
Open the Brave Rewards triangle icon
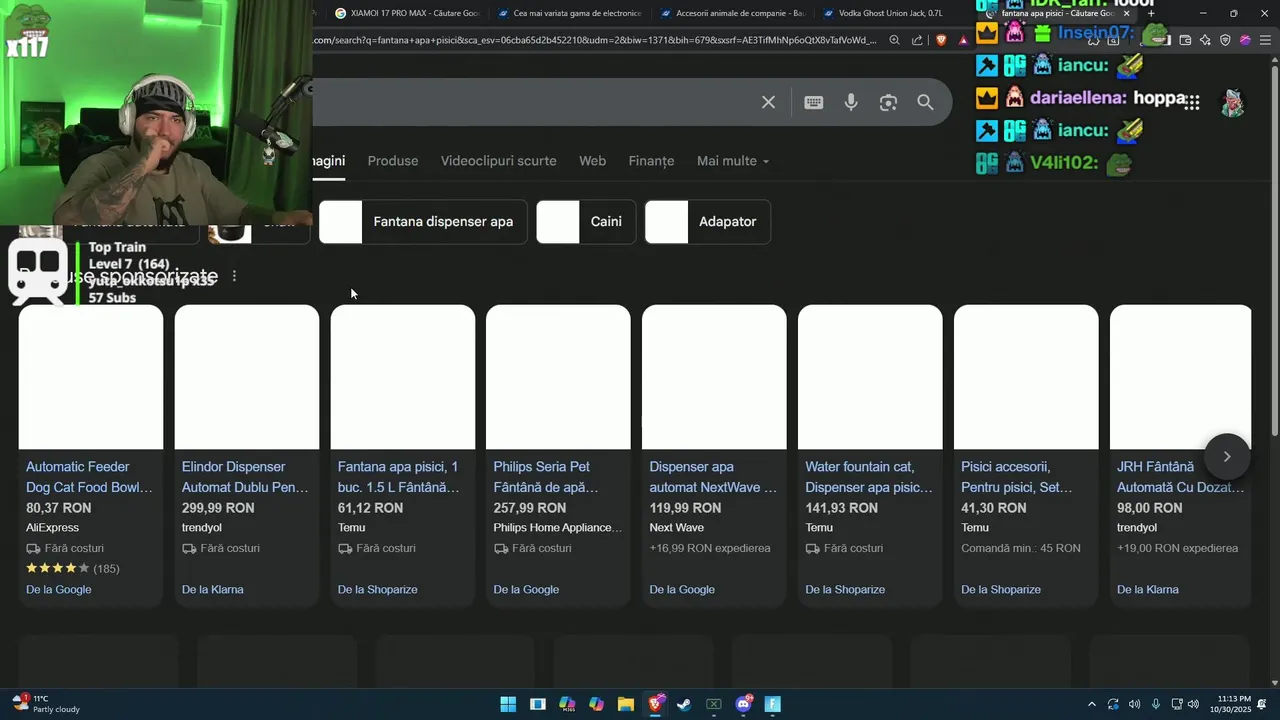pos(963,40)
